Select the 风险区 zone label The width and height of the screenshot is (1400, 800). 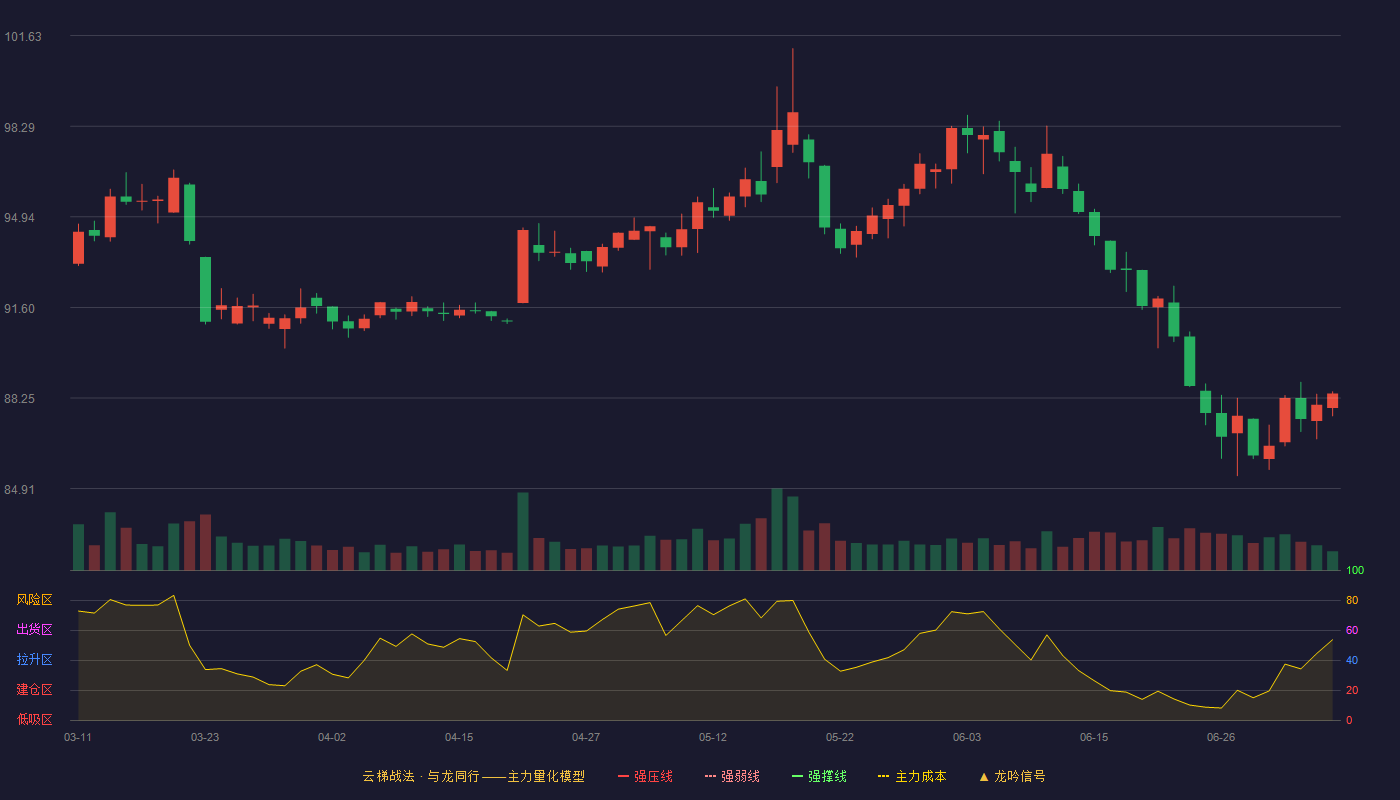34,600
